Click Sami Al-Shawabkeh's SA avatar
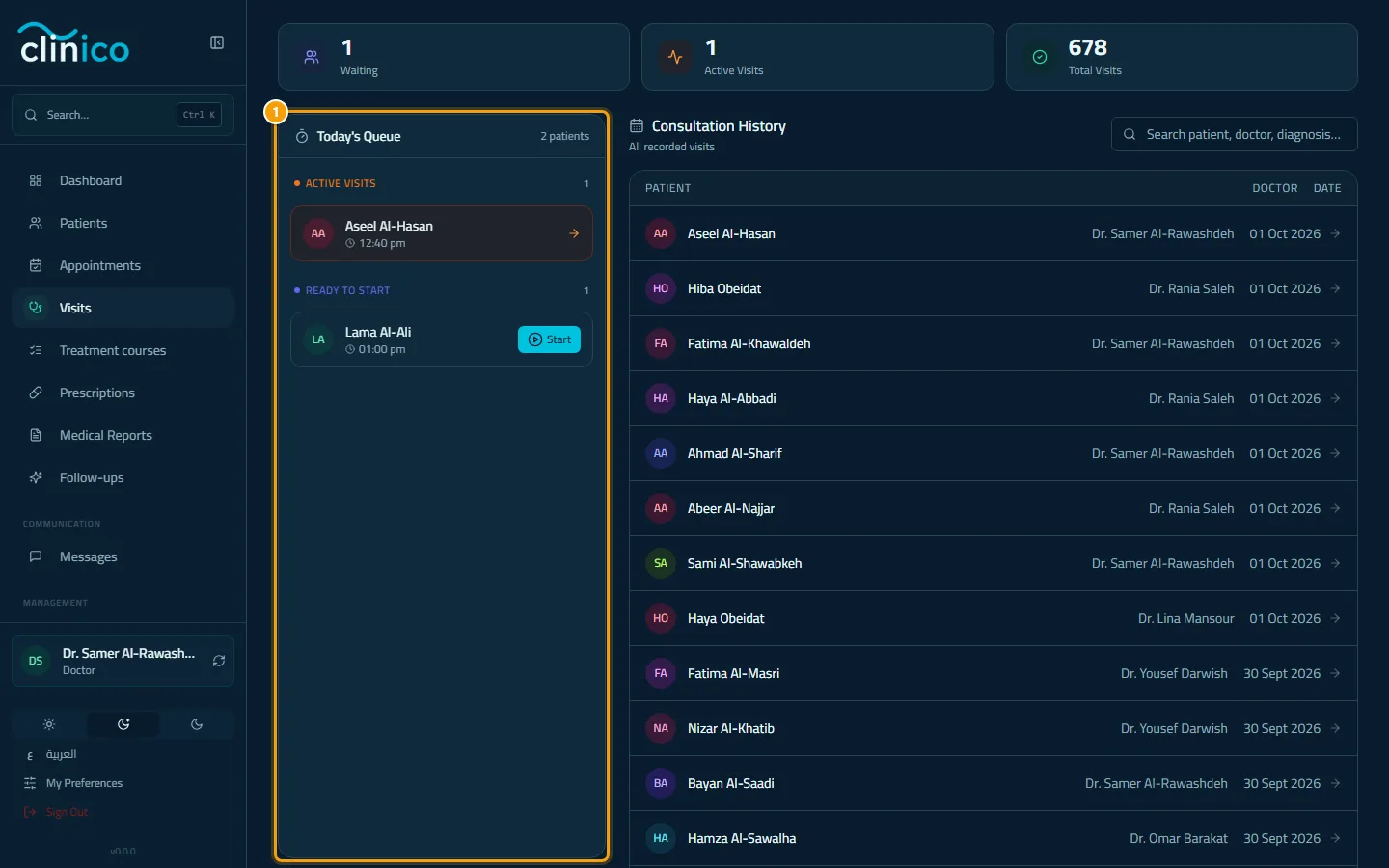The height and width of the screenshot is (868, 1389). (661, 563)
